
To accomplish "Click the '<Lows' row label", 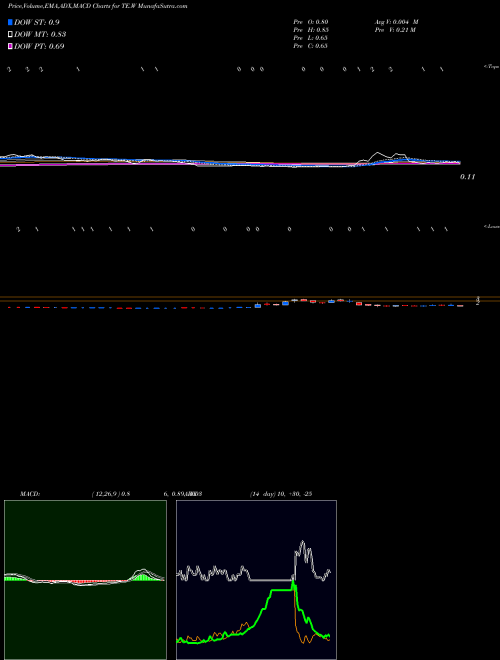I will tap(492, 226).
